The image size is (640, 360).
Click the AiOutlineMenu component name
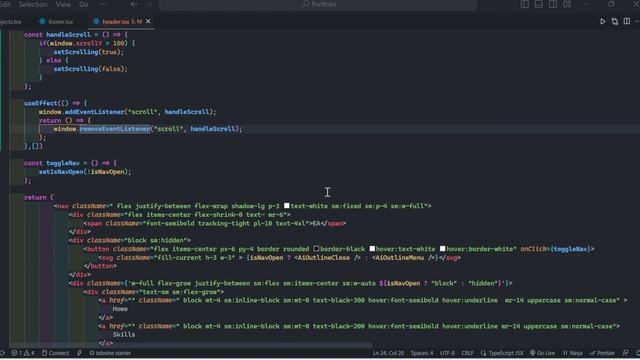point(400,258)
